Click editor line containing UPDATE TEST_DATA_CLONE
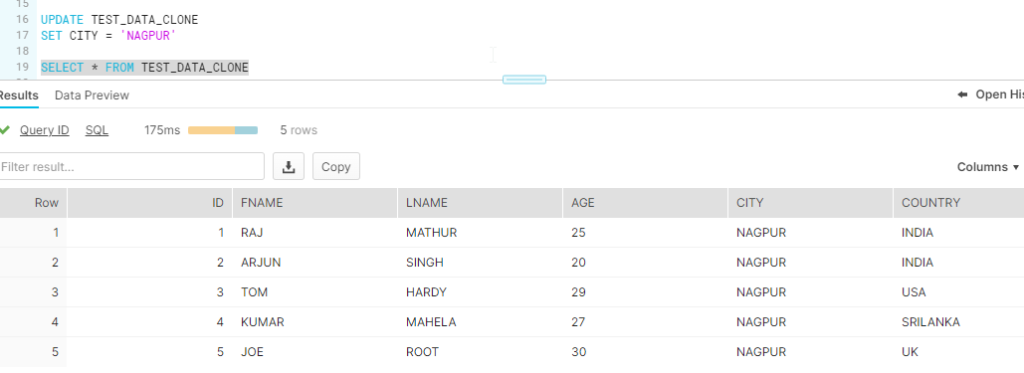The width and height of the screenshot is (1024, 373). click(x=120, y=20)
